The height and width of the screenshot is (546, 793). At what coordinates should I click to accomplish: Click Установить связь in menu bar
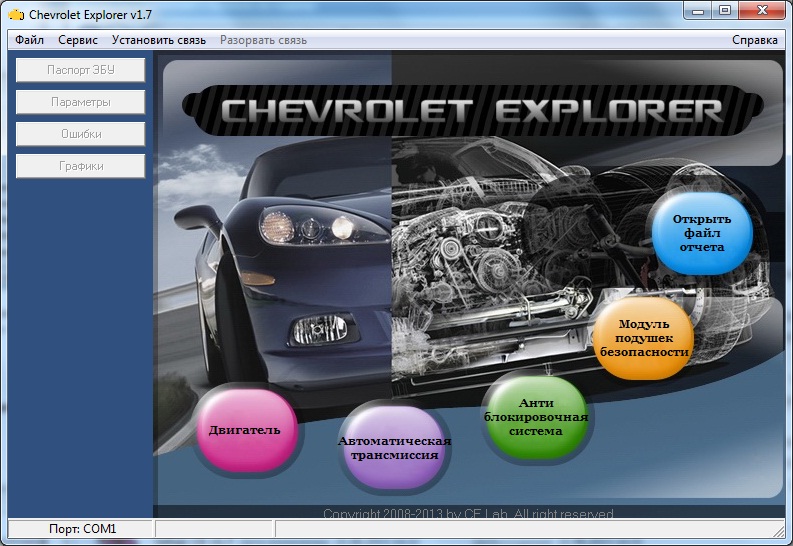click(x=159, y=40)
